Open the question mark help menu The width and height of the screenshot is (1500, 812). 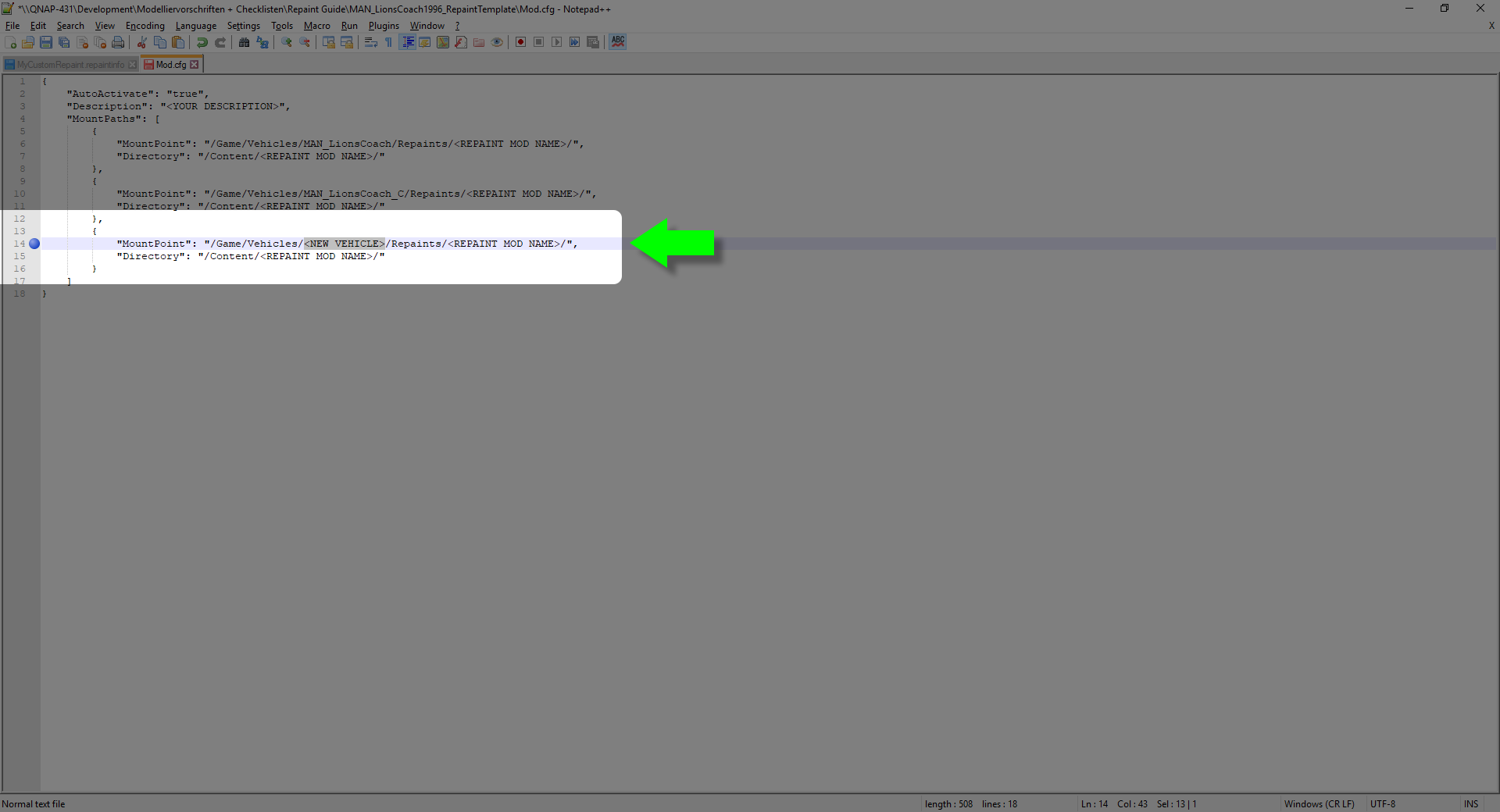(458, 26)
